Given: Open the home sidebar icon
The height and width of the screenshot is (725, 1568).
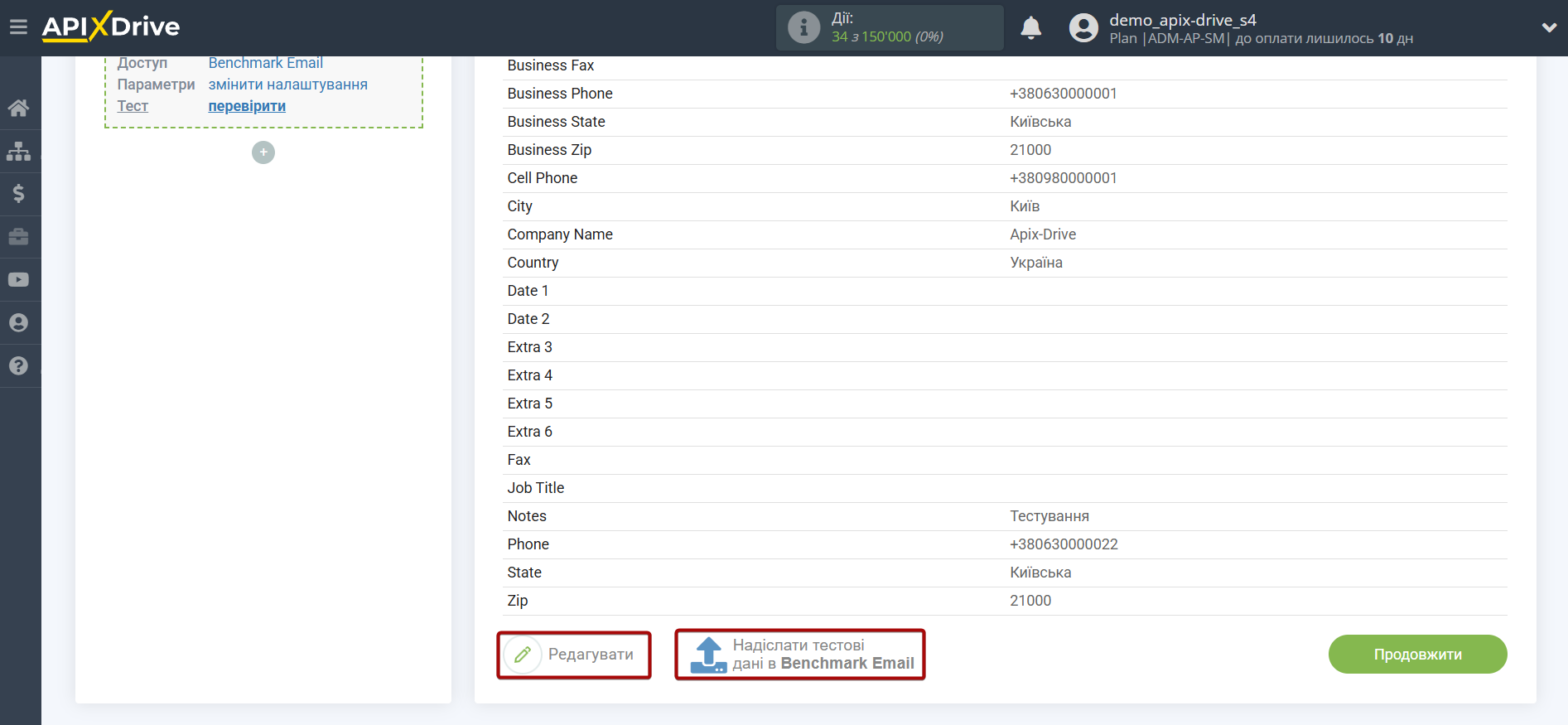Looking at the screenshot, I should (x=18, y=108).
